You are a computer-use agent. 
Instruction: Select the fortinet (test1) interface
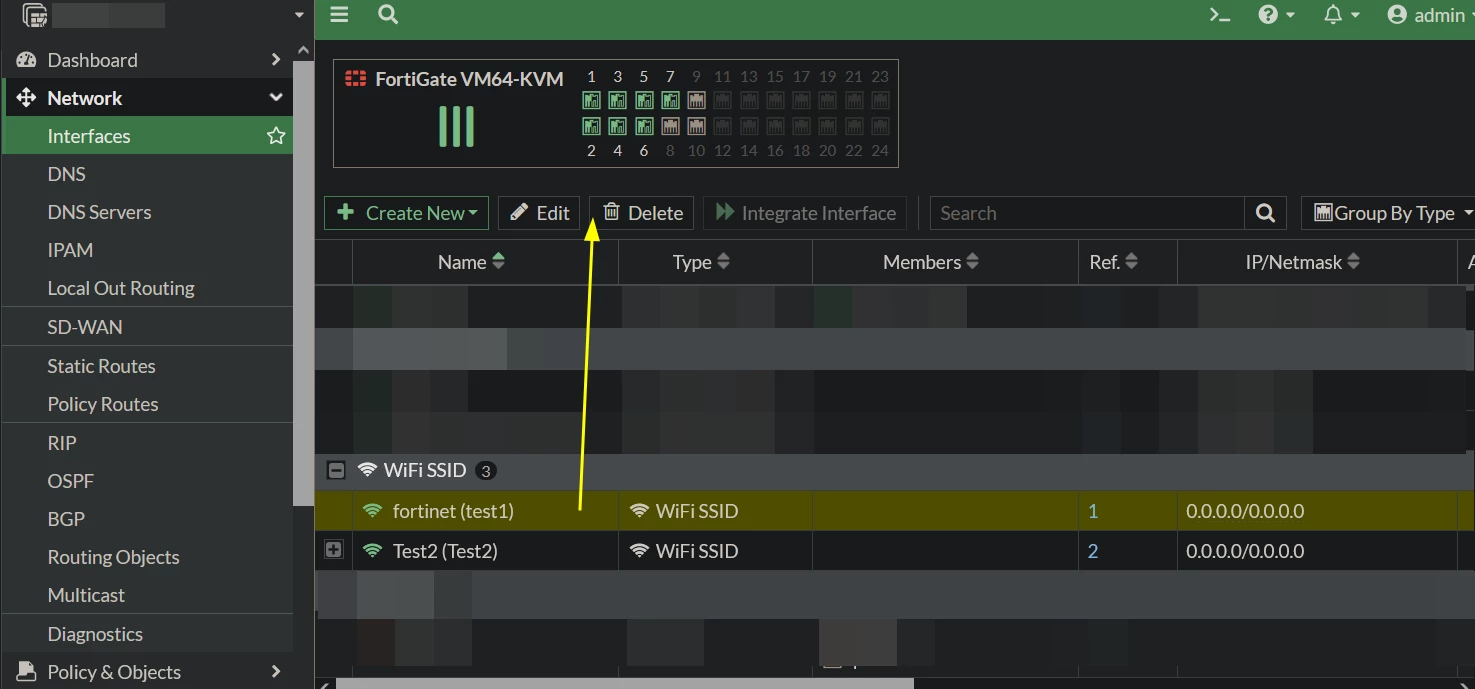click(x=453, y=511)
